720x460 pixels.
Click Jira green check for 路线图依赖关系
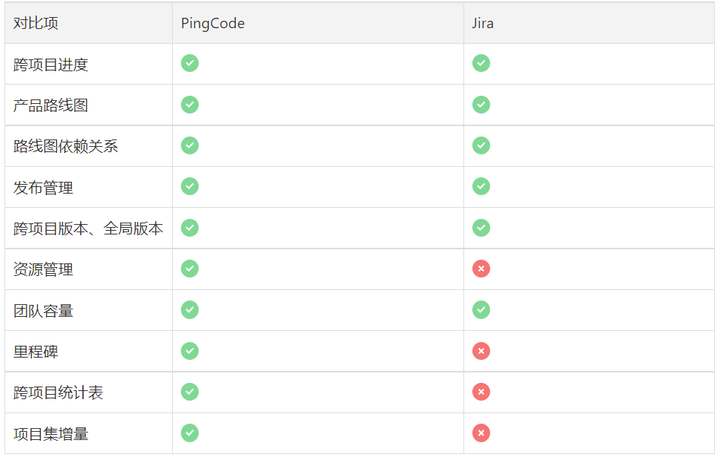click(481, 145)
